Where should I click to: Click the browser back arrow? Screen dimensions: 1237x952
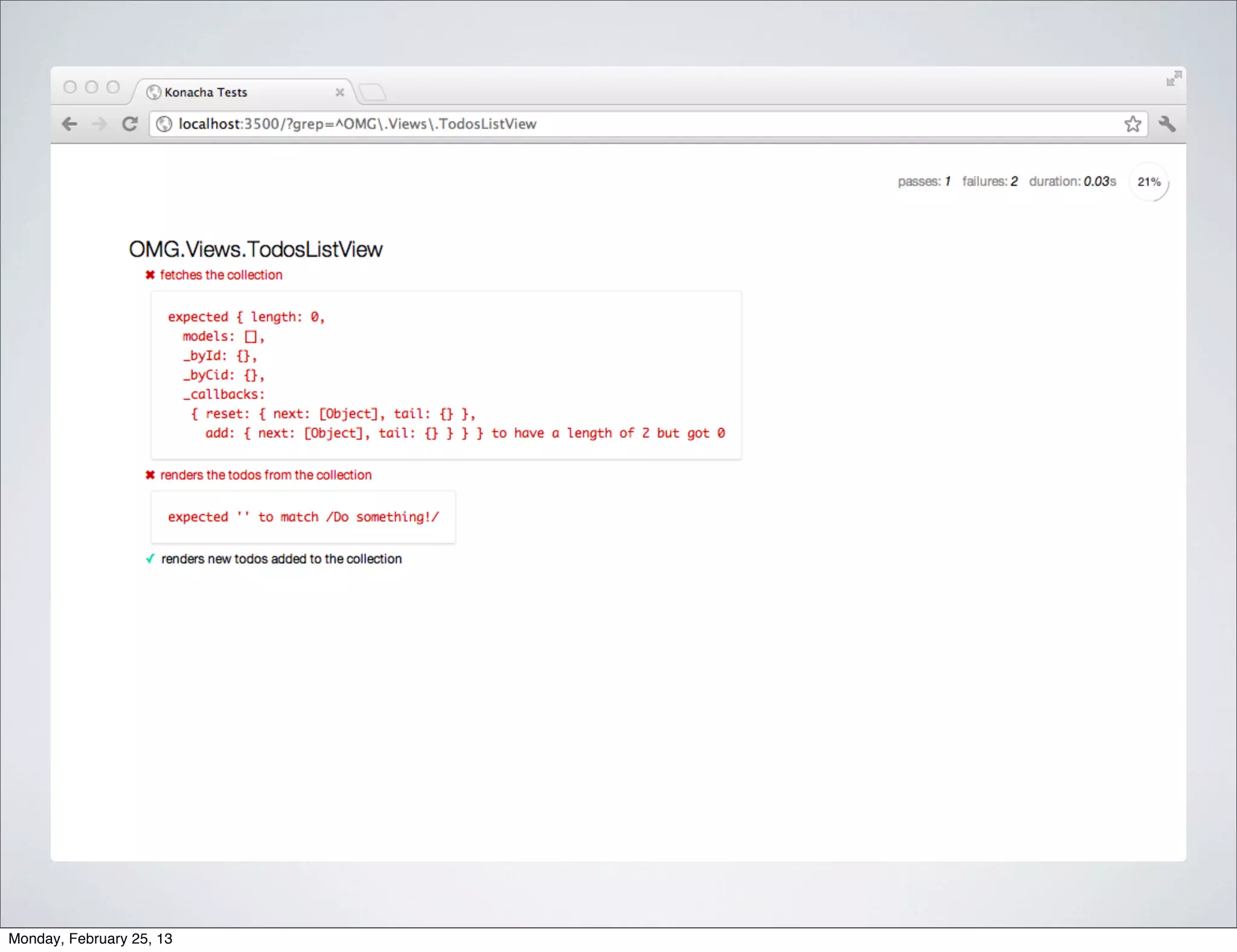pos(70,124)
